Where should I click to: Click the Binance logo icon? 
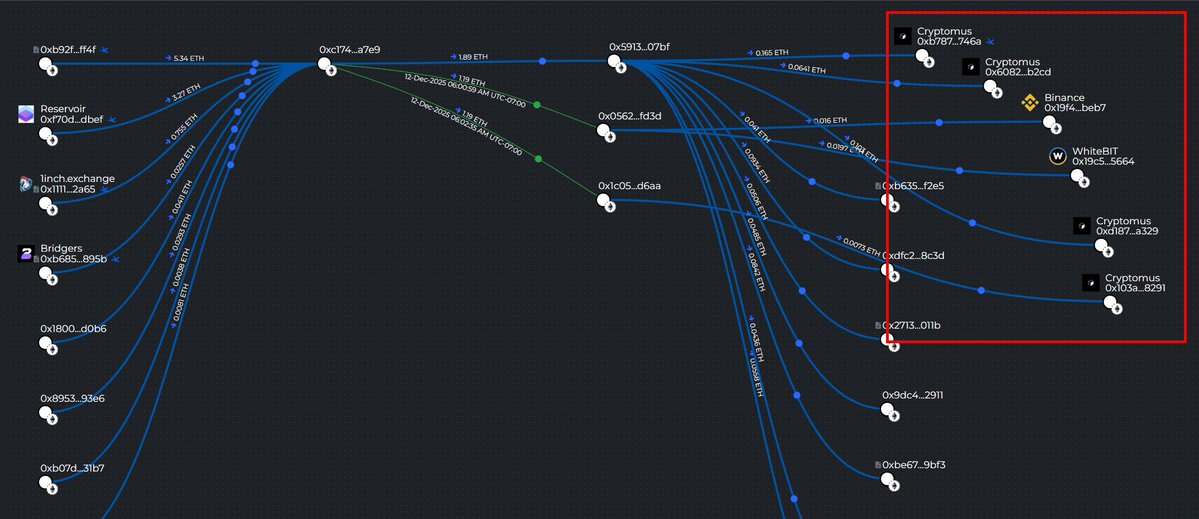pos(1030,103)
